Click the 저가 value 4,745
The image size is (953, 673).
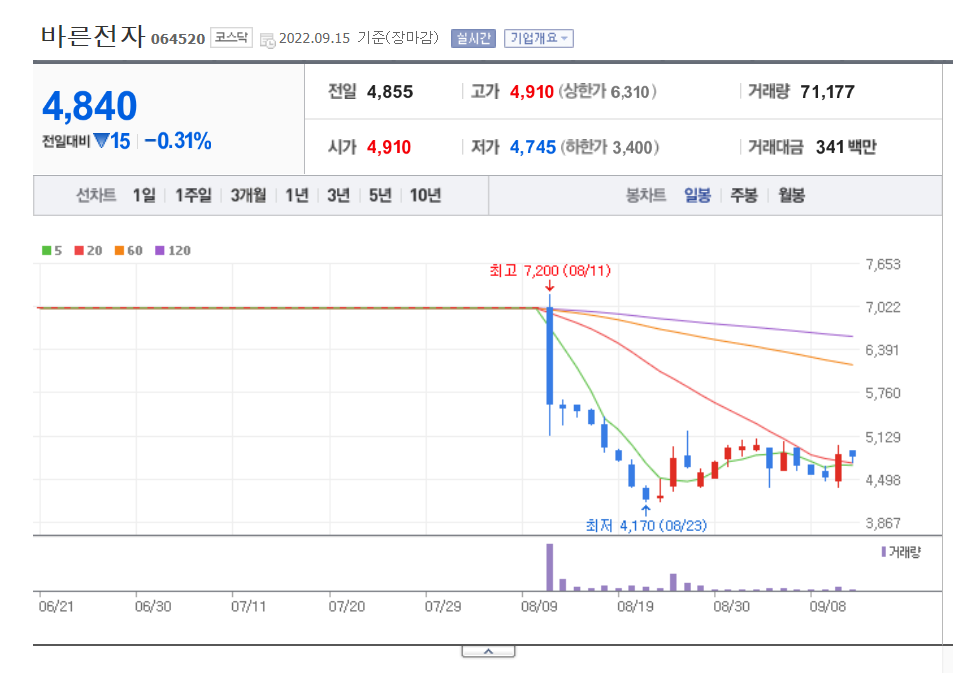(533, 147)
